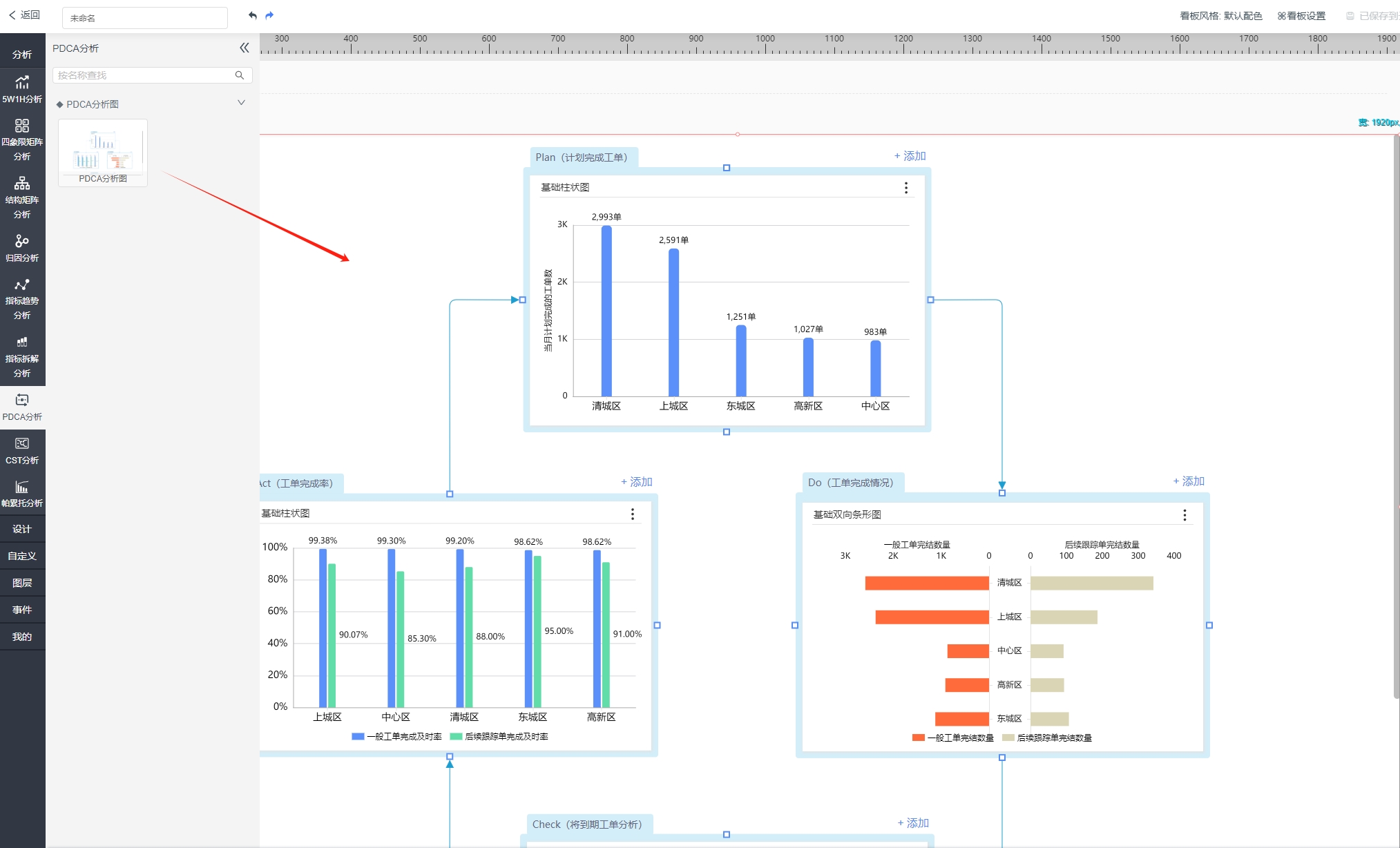Collapse the PDCA分析图 group chevron
The height and width of the screenshot is (848, 1400).
pos(241,103)
